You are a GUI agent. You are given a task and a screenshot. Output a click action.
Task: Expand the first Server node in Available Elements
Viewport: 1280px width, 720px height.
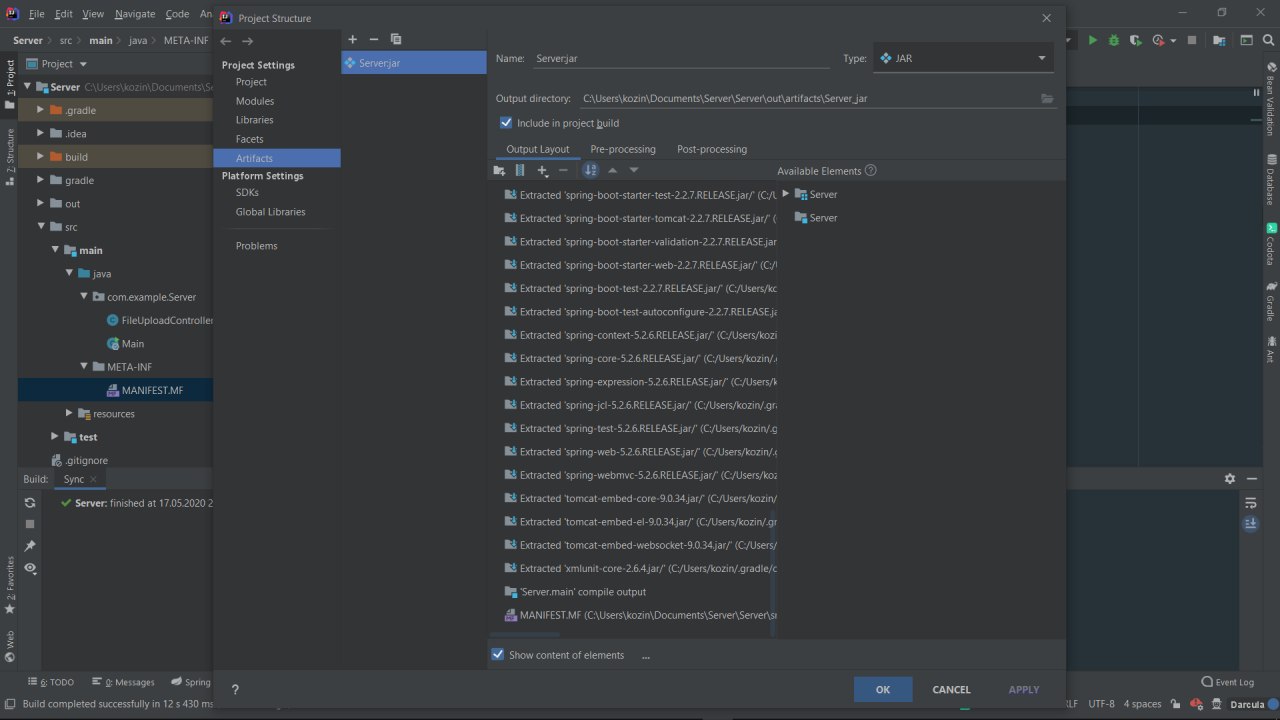click(786, 194)
